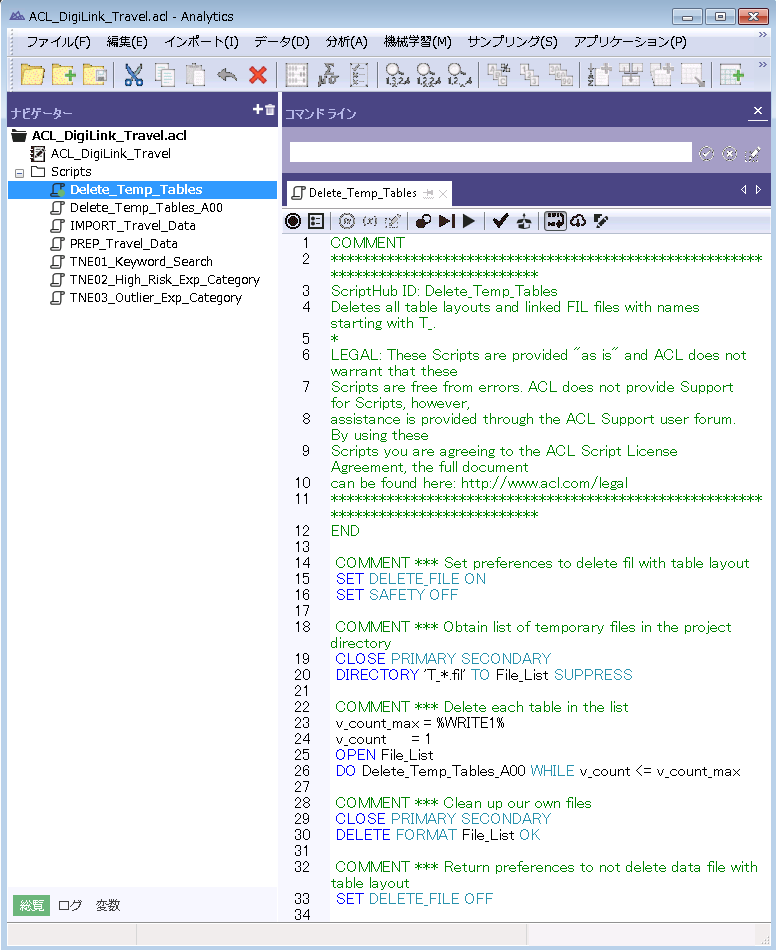The height and width of the screenshot is (950, 776).
Task: Click the step-through script icon
Action: [x=446, y=221]
